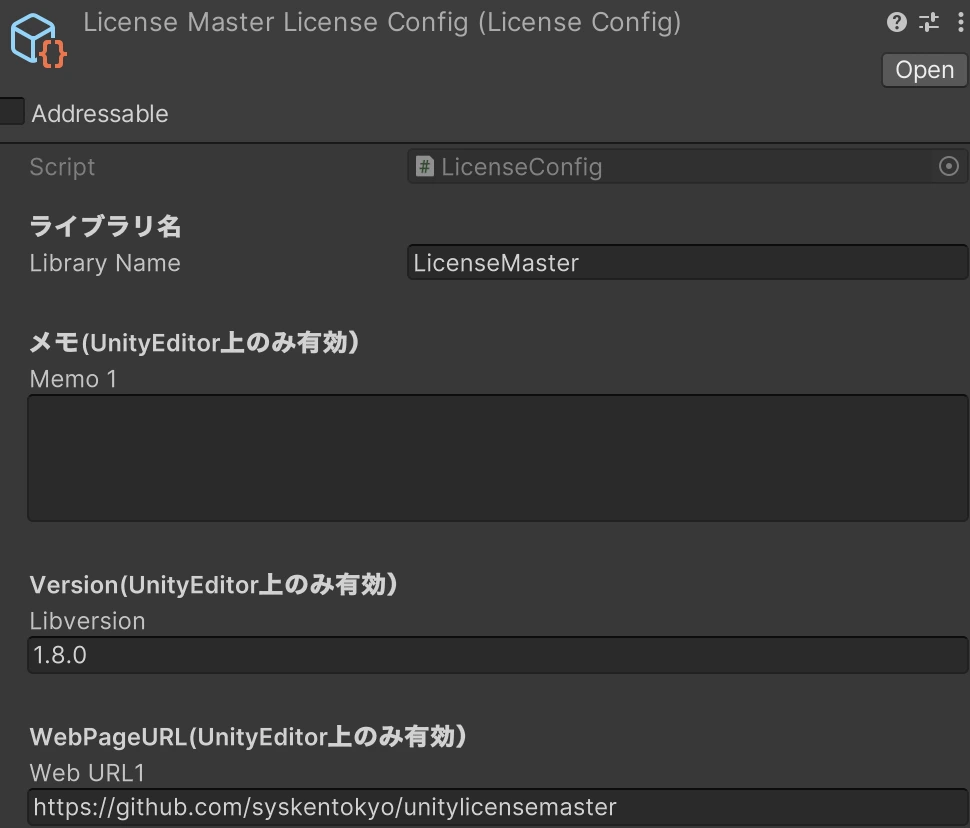
Task: Click the Memo 1 label
Action: point(73,379)
